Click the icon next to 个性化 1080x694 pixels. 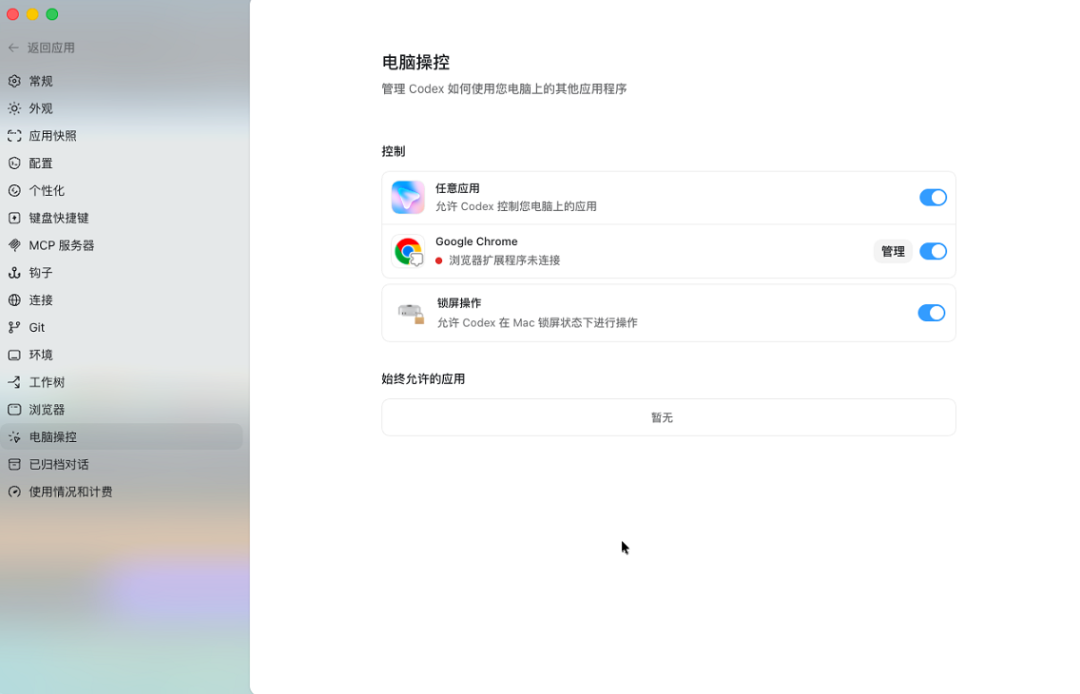pyautogui.click(x=14, y=191)
